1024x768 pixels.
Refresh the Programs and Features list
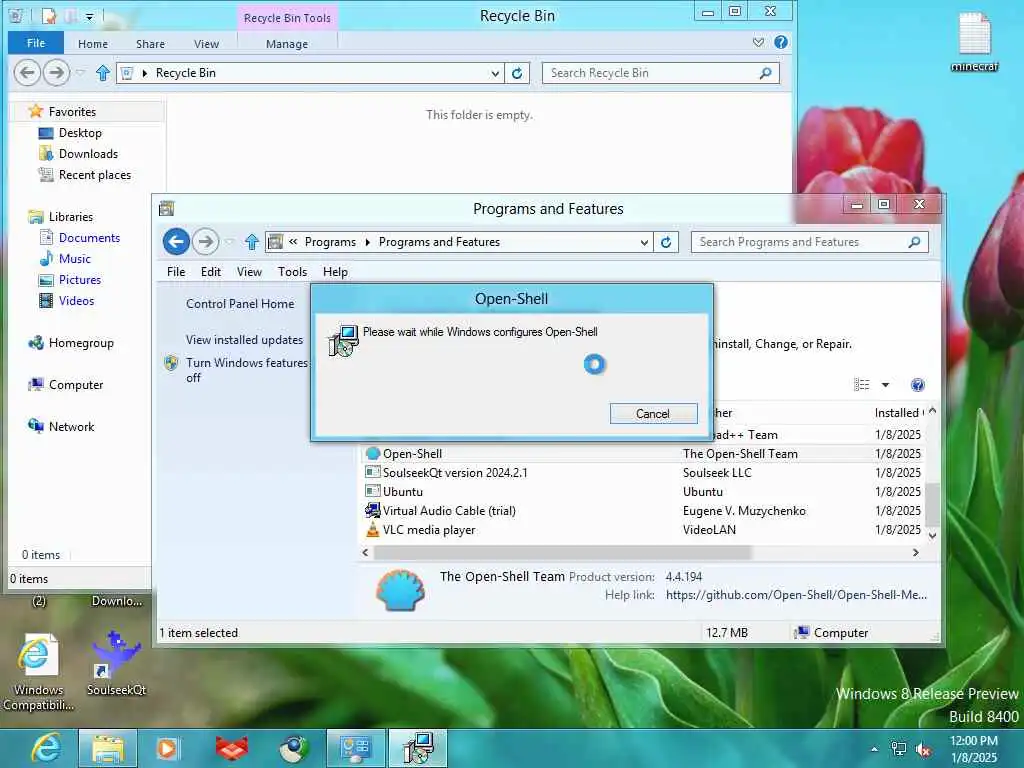pyautogui.click(x=666, y=242)
